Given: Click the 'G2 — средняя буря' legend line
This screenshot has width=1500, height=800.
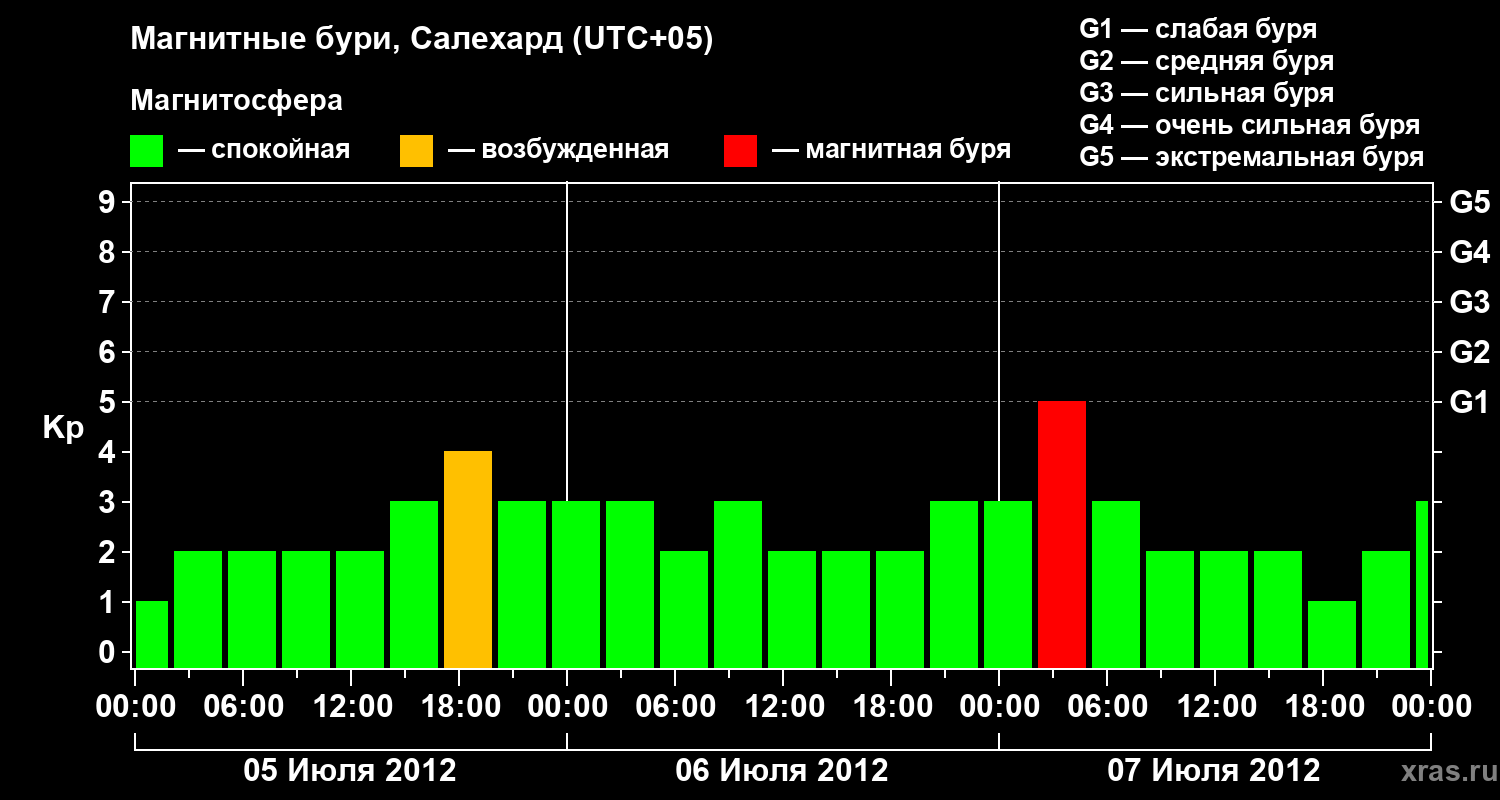Looking at the screenshot, I should click(1206, 61).
